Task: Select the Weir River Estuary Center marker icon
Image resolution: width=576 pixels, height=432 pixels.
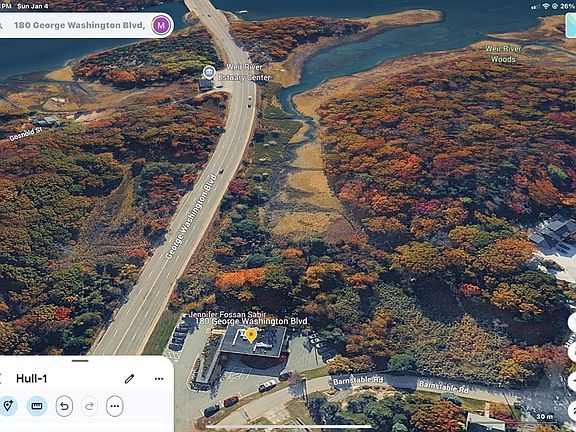Action: [x=209, y=72]
